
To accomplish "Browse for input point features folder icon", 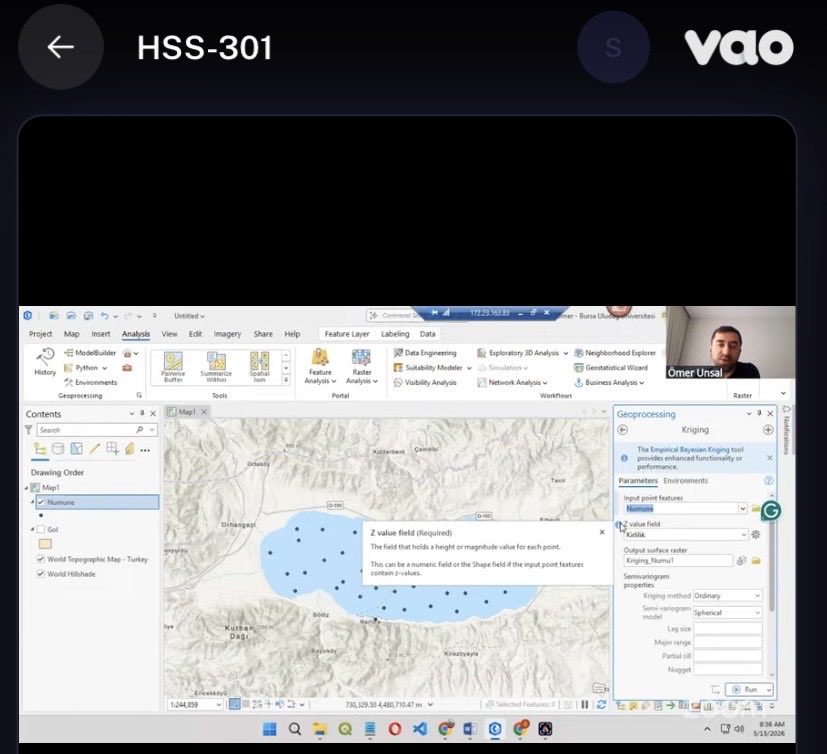I will point(756,508).
